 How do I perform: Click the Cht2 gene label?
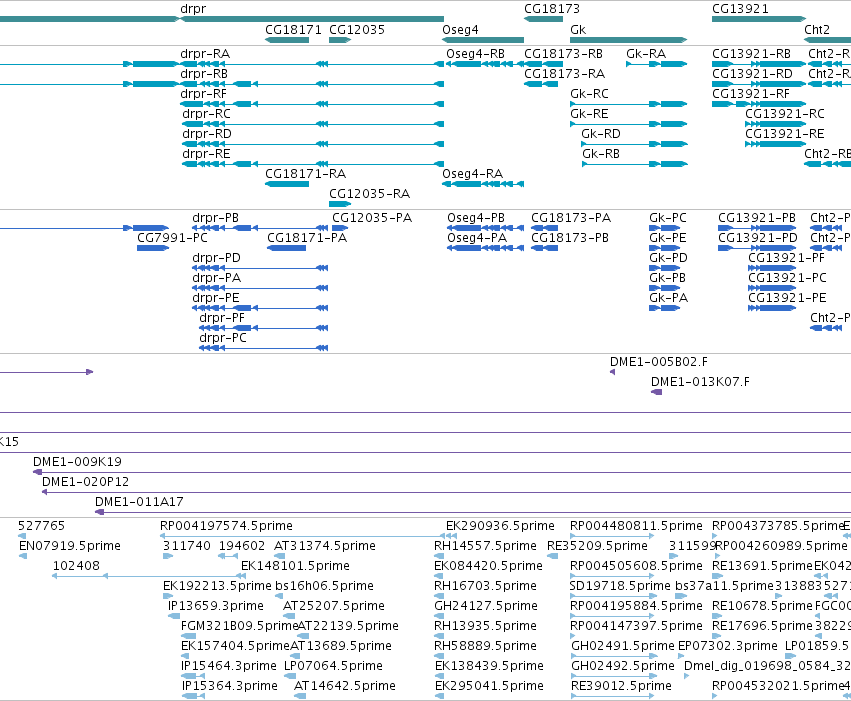tap(817, 29)
